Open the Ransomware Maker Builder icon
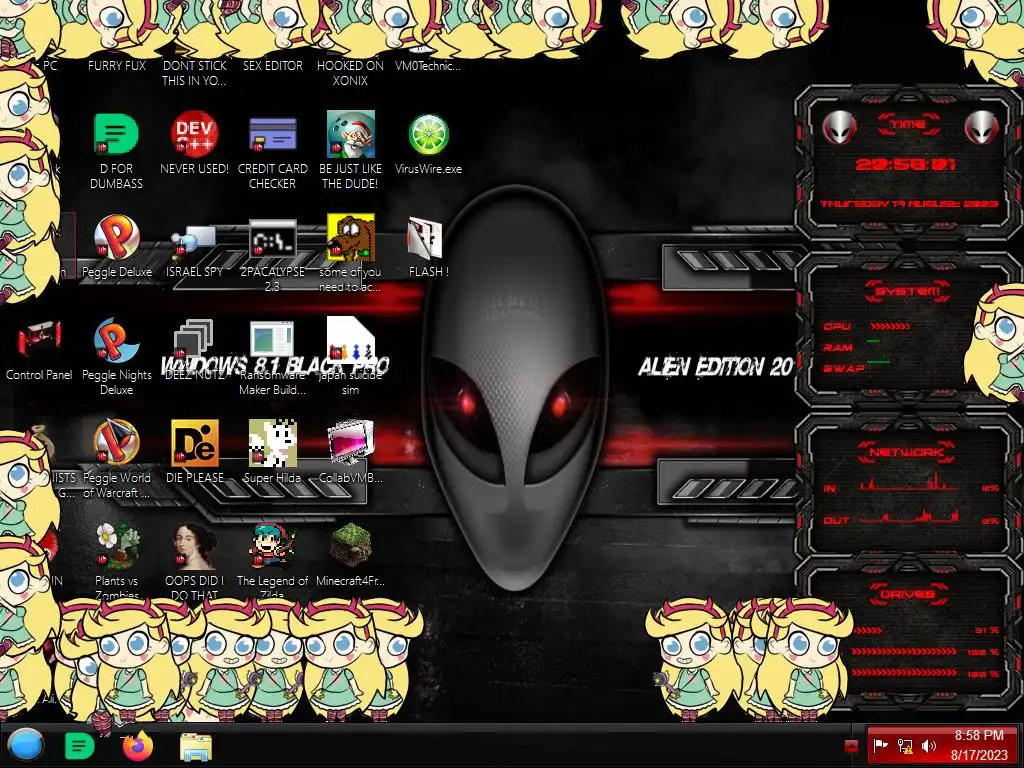The width and height of the screenshot is (1024, 768). [272, 340]
